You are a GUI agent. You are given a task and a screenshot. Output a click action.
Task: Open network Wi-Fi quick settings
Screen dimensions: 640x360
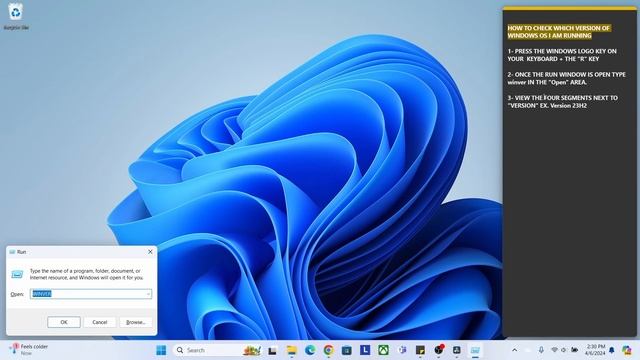pos(554,350)
